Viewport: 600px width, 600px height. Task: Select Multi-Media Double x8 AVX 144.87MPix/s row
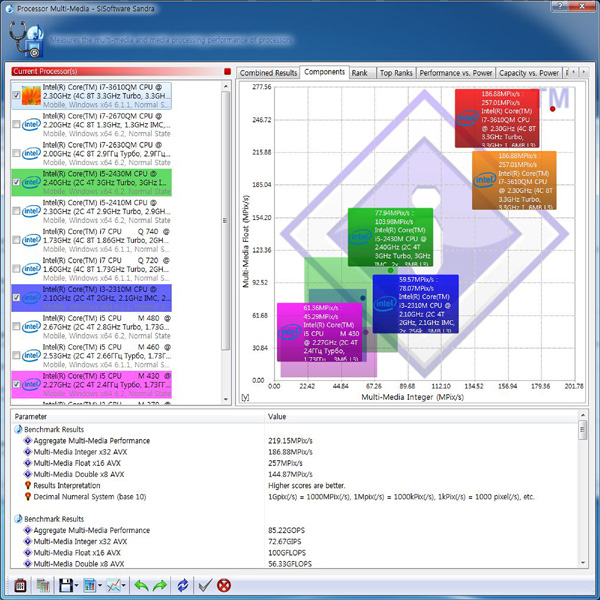click(295, 474)
